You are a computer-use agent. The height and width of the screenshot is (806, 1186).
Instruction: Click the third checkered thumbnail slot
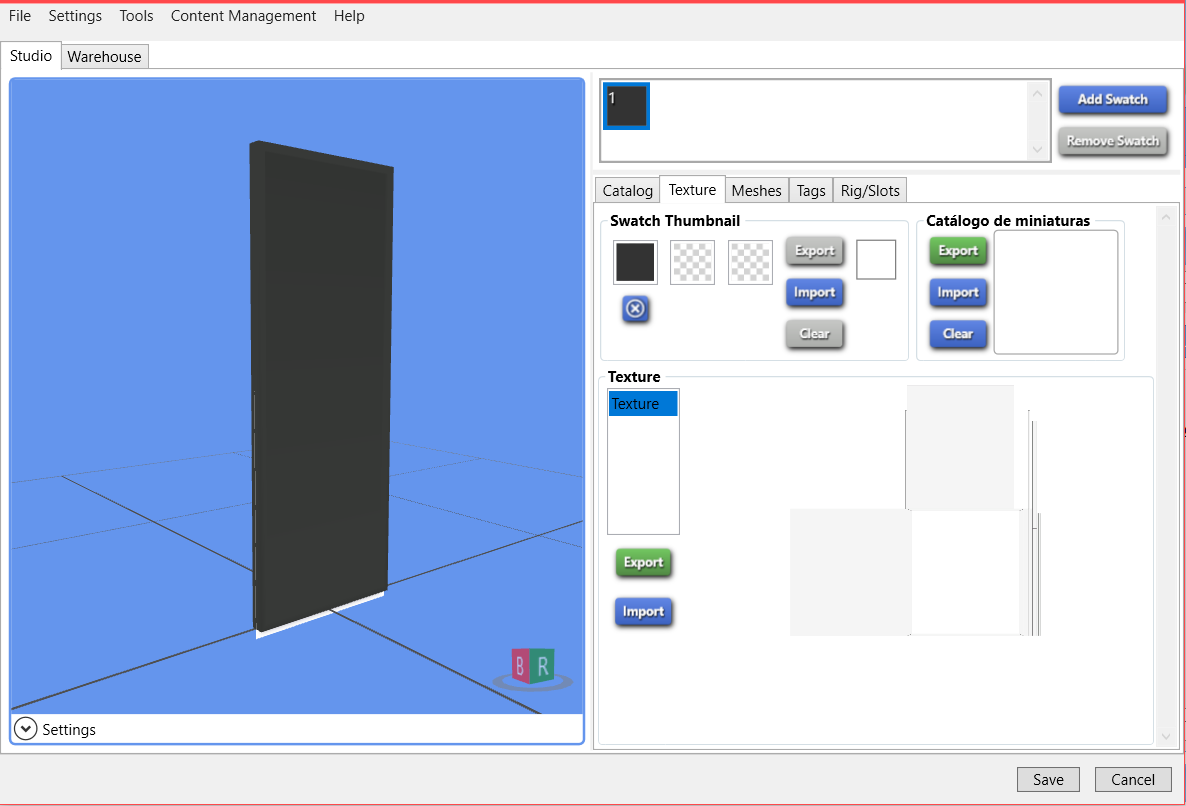click(750, 262)
